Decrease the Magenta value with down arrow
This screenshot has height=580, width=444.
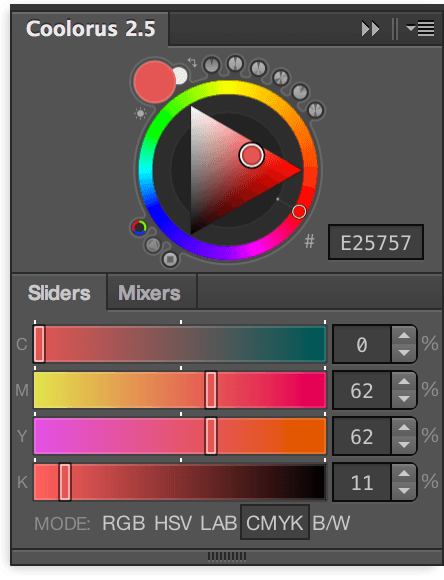pyautogui.click(x=404, y=399)
